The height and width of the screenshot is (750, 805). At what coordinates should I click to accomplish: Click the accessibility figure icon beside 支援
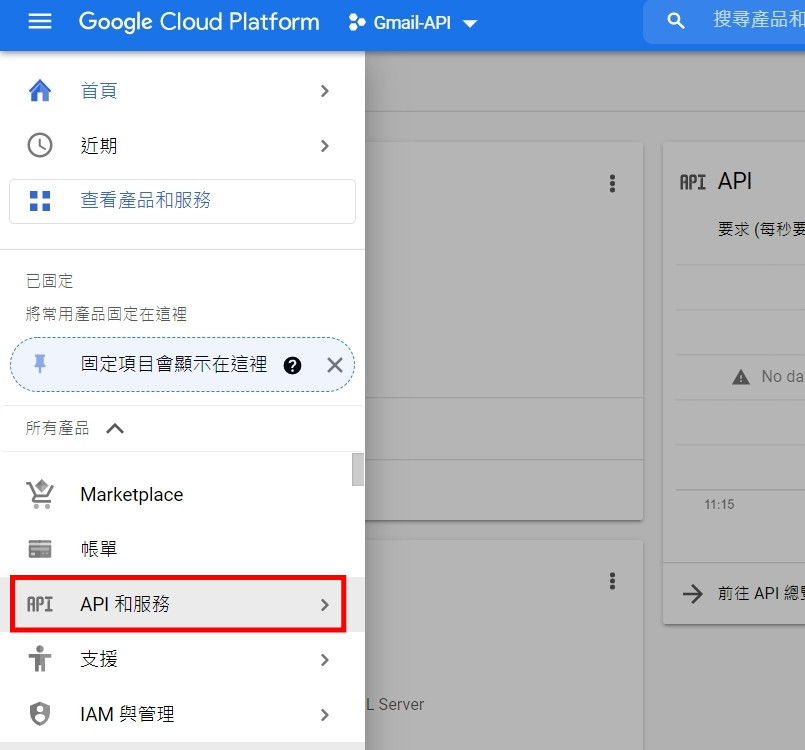coord(40,659)
